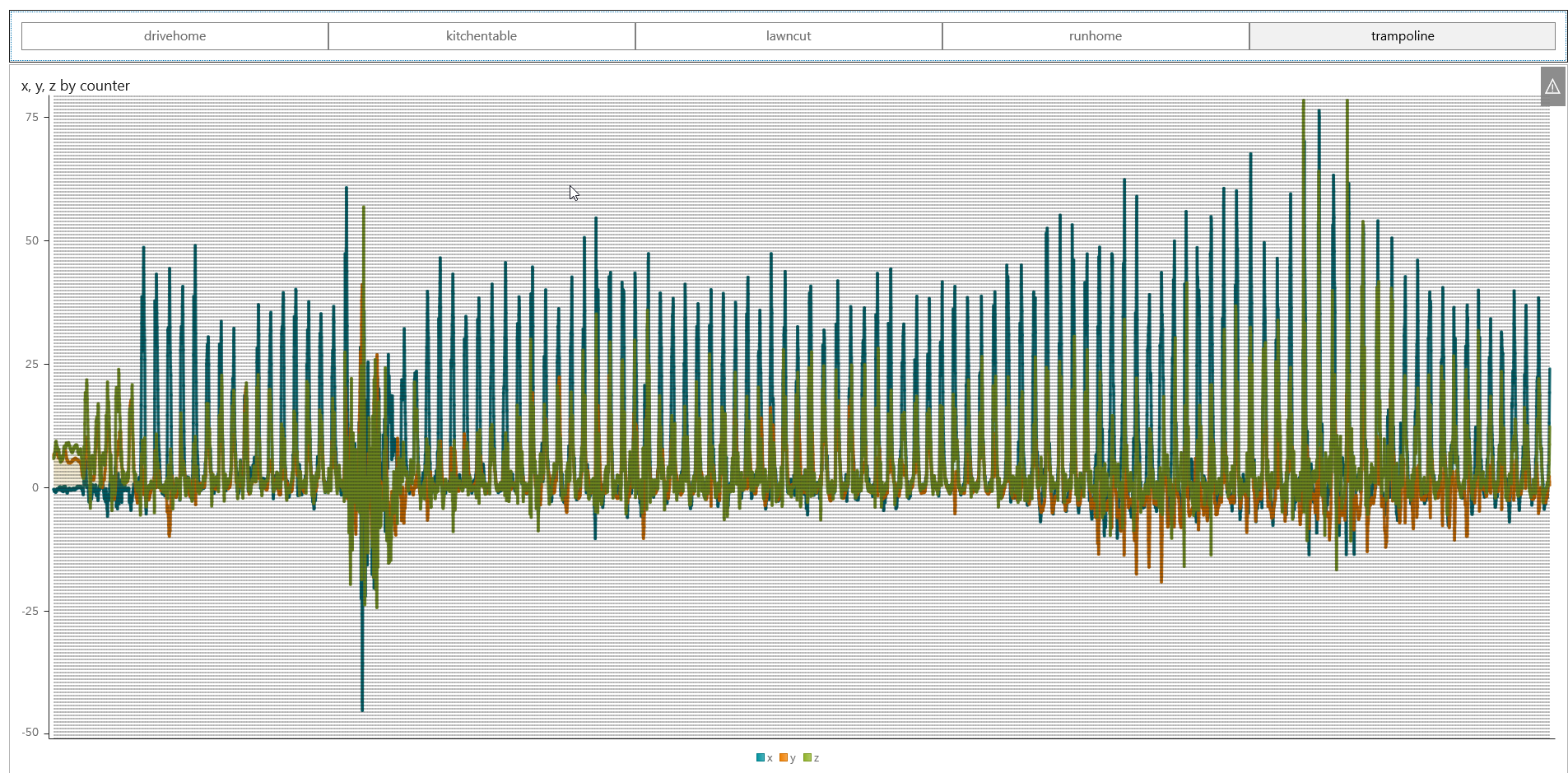Select the kitchentable slicer button
Viewport: 1568px width, 773px height.
[482, 36]
